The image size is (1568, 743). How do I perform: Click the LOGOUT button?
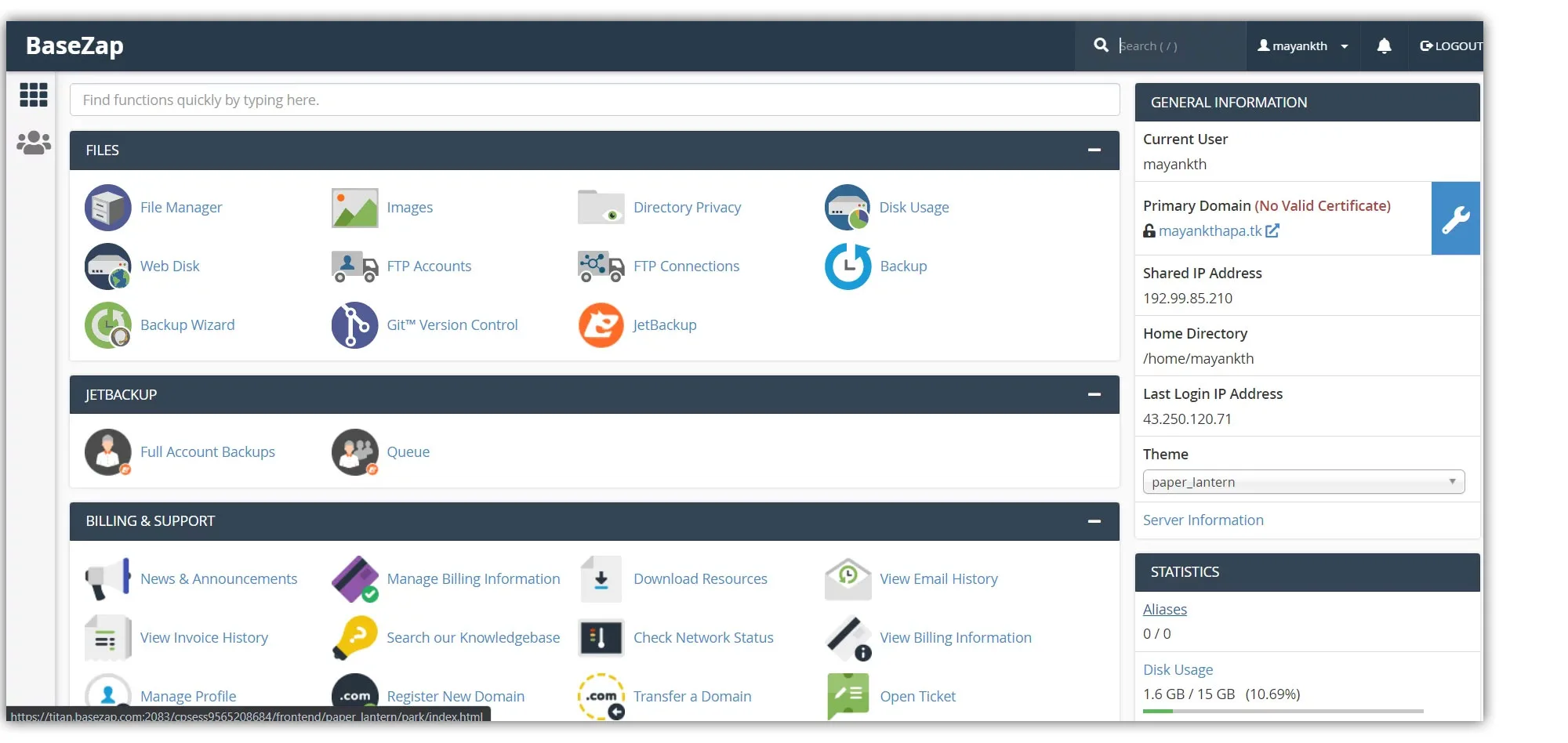point(1450,46)
